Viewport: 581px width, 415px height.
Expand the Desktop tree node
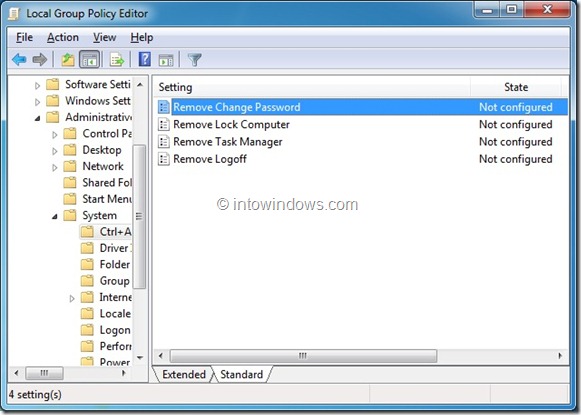tap(55, 151)
